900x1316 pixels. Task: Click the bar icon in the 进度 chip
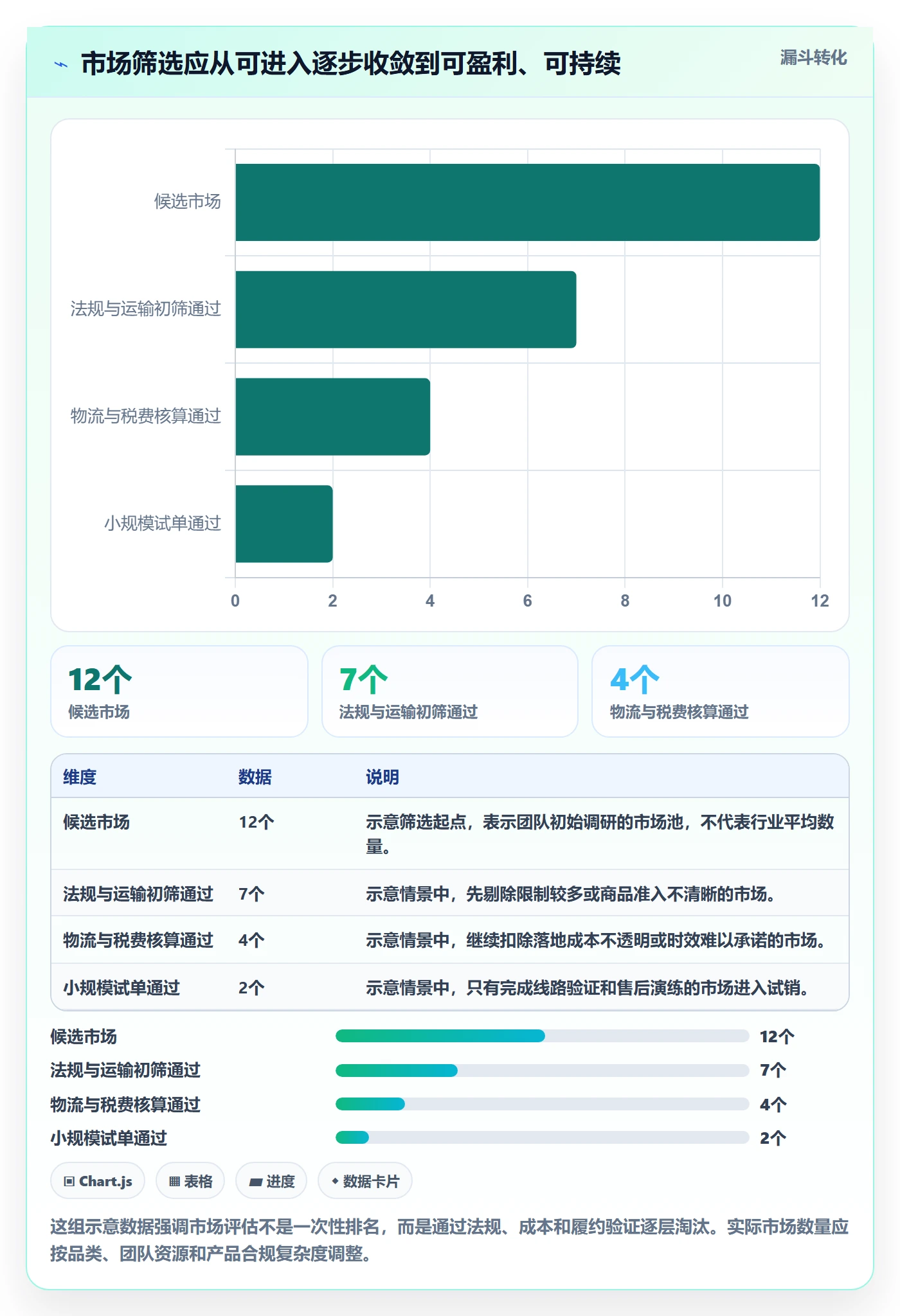pos(255,1182)
